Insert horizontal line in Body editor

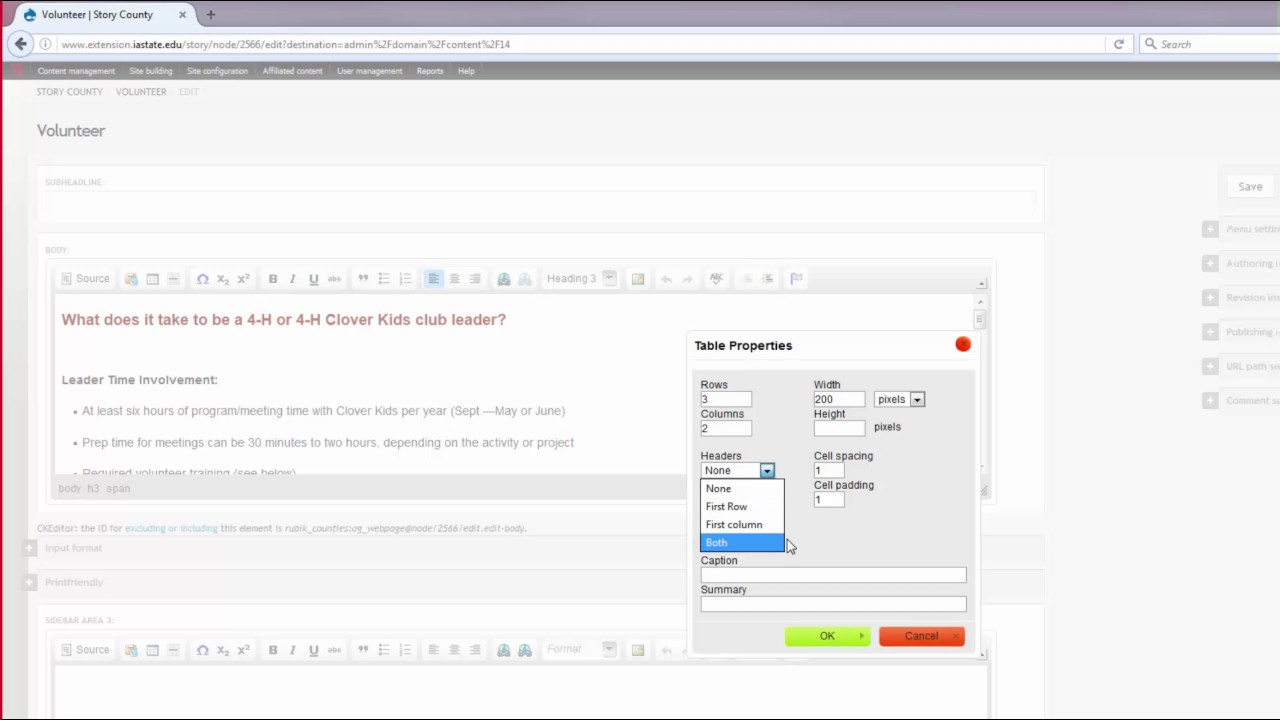(173, 279)
